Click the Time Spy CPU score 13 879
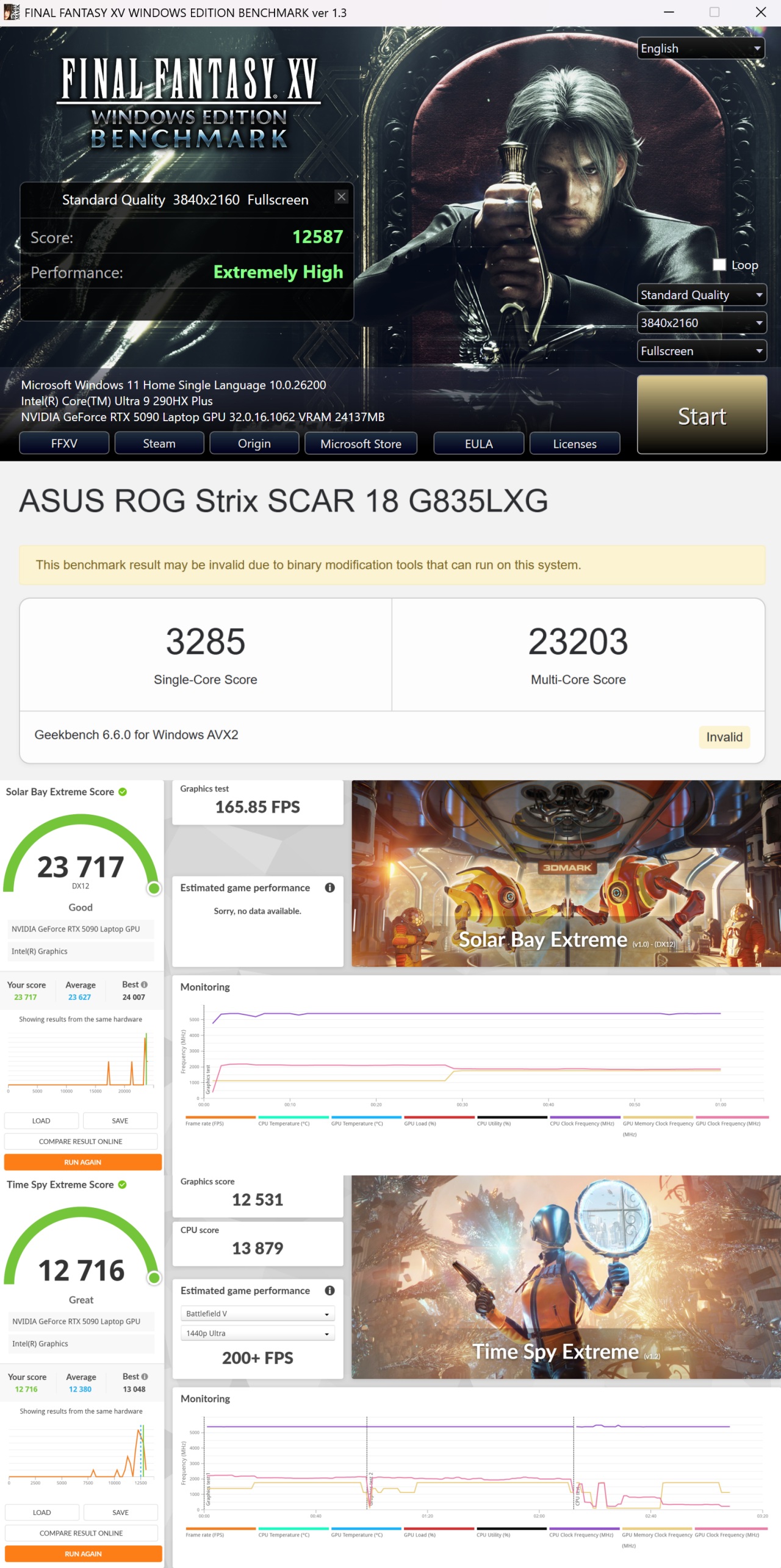Screen dimensions: 781x1568 point(257,1248)
